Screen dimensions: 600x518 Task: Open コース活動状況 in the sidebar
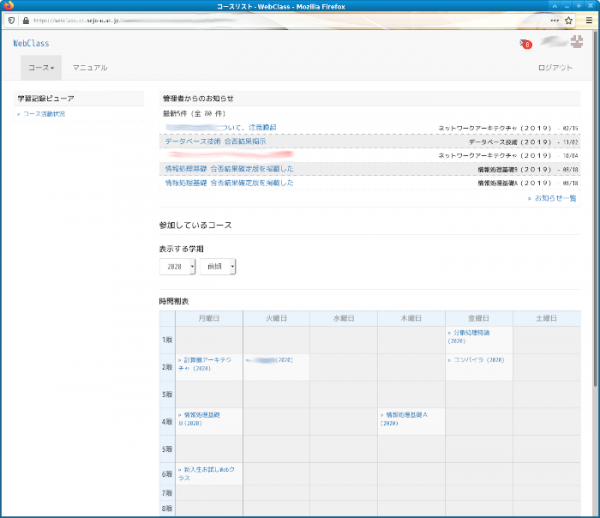(44, 114)
